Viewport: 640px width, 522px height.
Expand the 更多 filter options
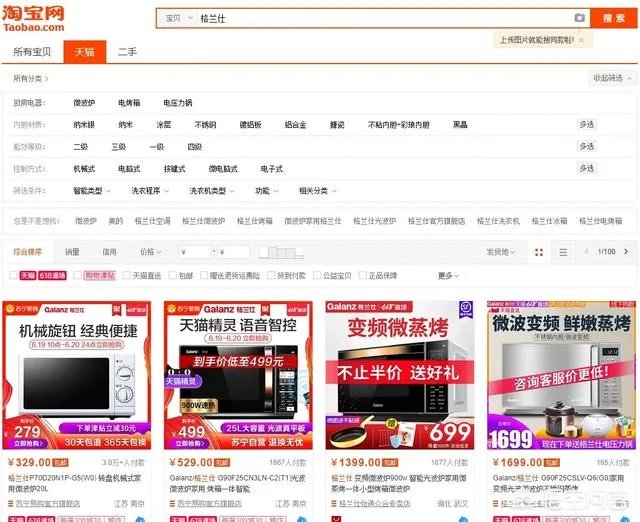(448, 276)
